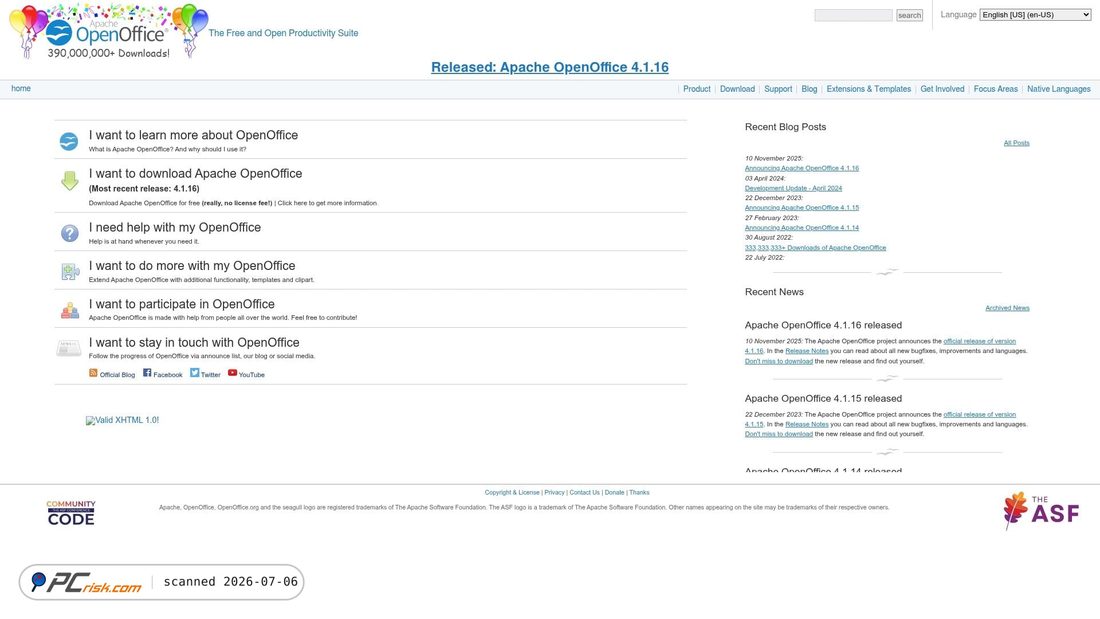The width and height of the screenshot is (1100, 619).
Task: Open the Privacy footer link
Action: pyautogui.click(x=554, y=493)
